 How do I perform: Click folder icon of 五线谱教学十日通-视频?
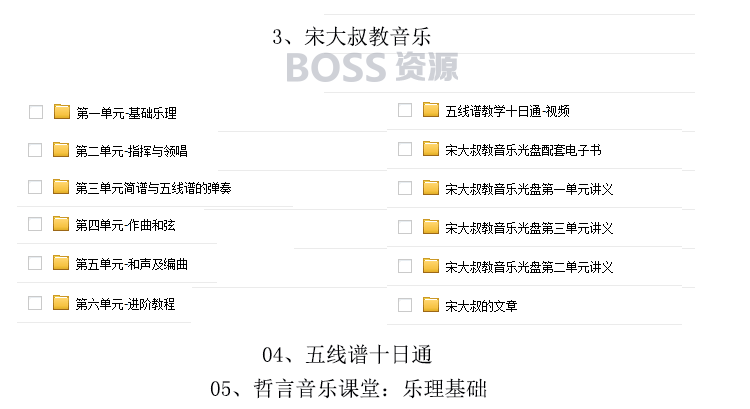point(431,110)
